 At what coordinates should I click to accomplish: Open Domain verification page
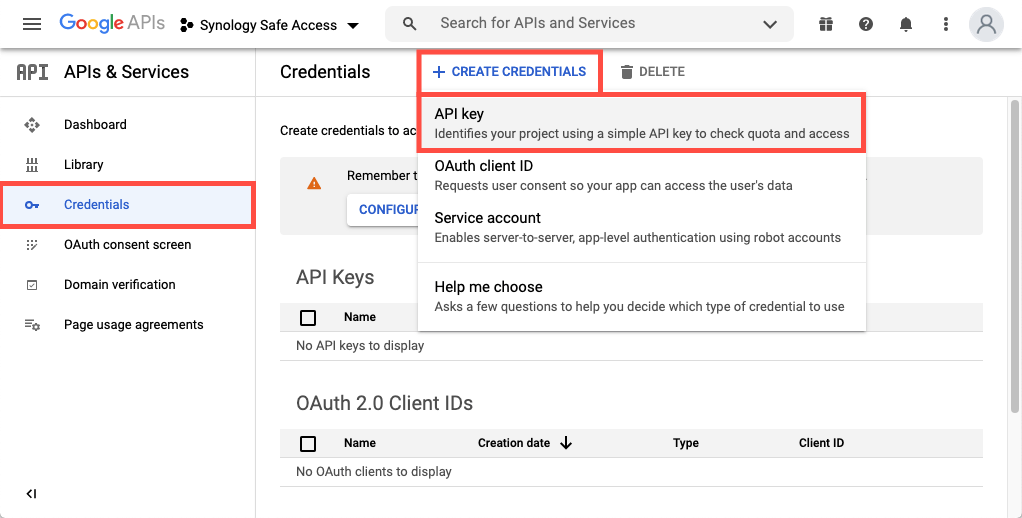point(128,285)
